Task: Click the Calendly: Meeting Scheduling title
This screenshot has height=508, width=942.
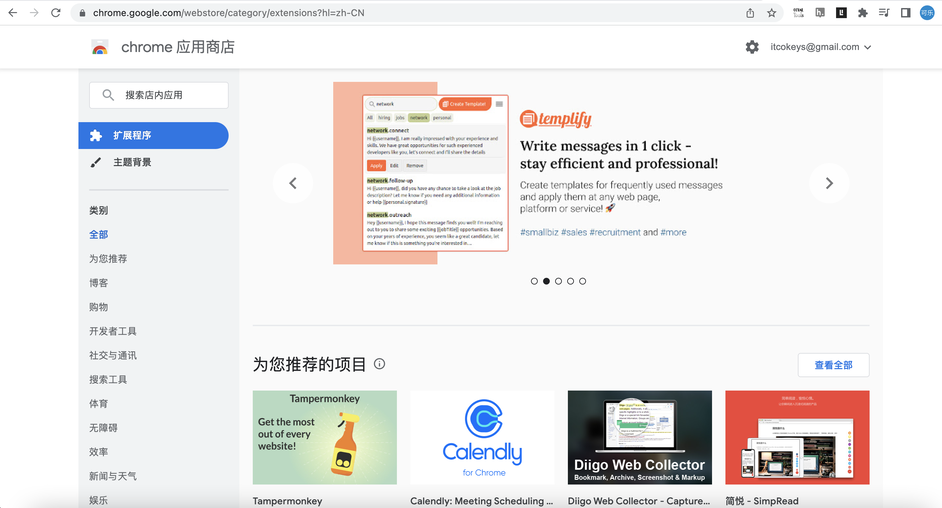Action: click(x=481, y=501)
